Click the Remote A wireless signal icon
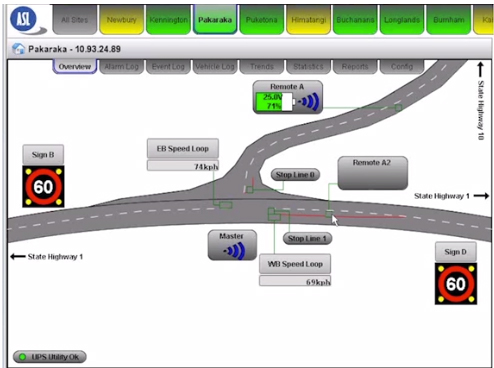Image resolution: width=494 pixels, height=368 pixels. pos(309,101)
